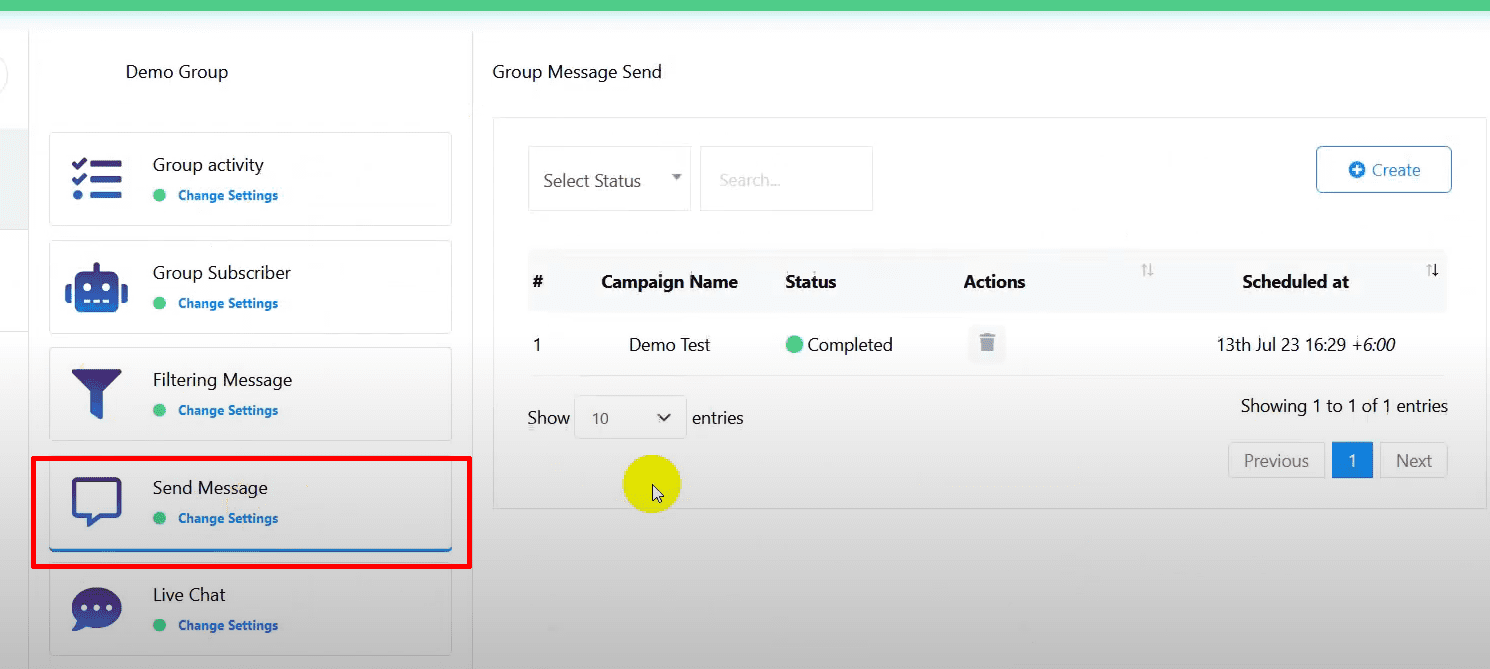Open the Select Status dropdown

click(609, 180)
